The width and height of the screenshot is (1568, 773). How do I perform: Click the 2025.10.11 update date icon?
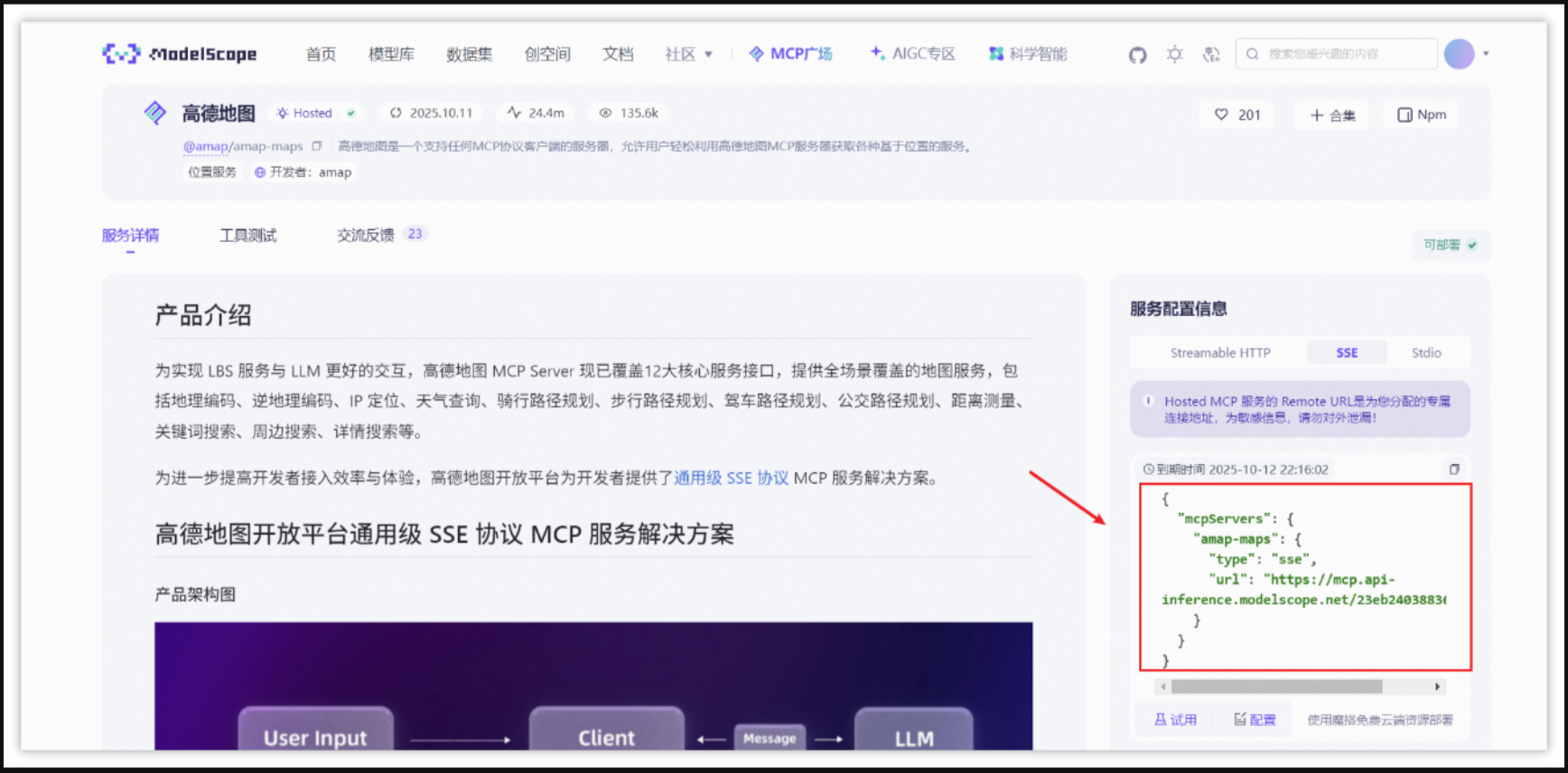point(396,113)
